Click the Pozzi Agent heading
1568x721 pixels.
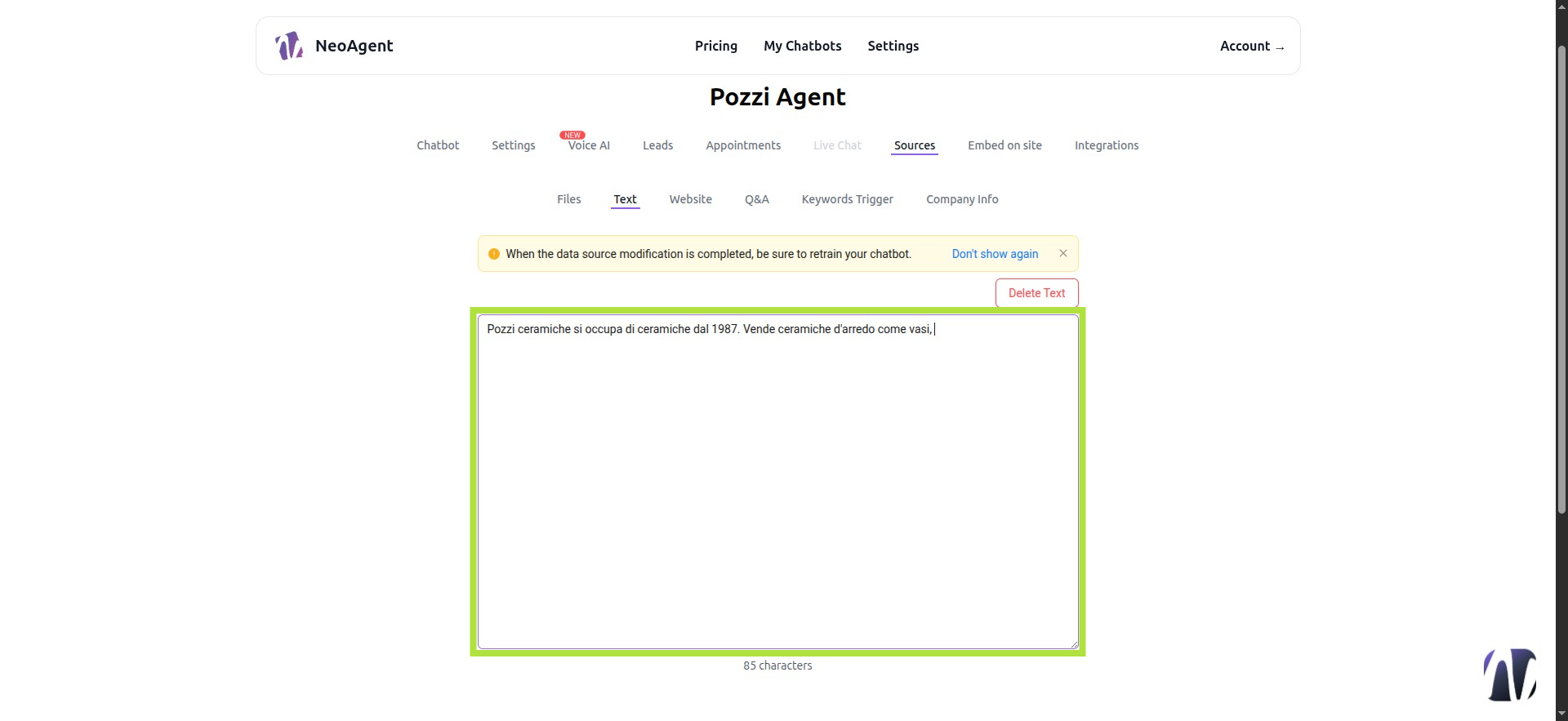pyautogui.click(x=777, y=97)
